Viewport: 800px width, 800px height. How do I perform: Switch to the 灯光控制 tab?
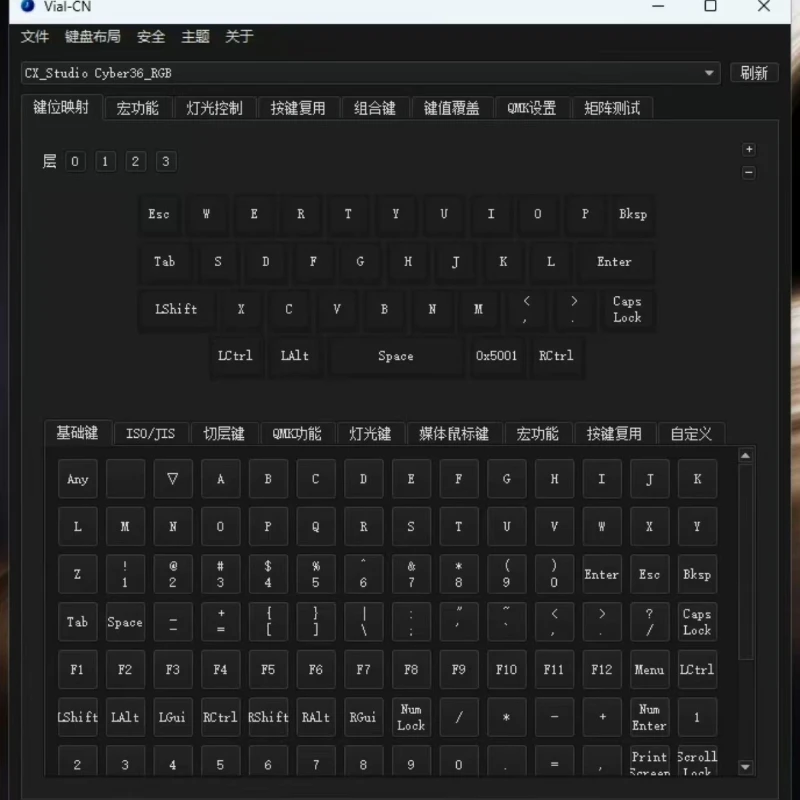coord(214,108)
